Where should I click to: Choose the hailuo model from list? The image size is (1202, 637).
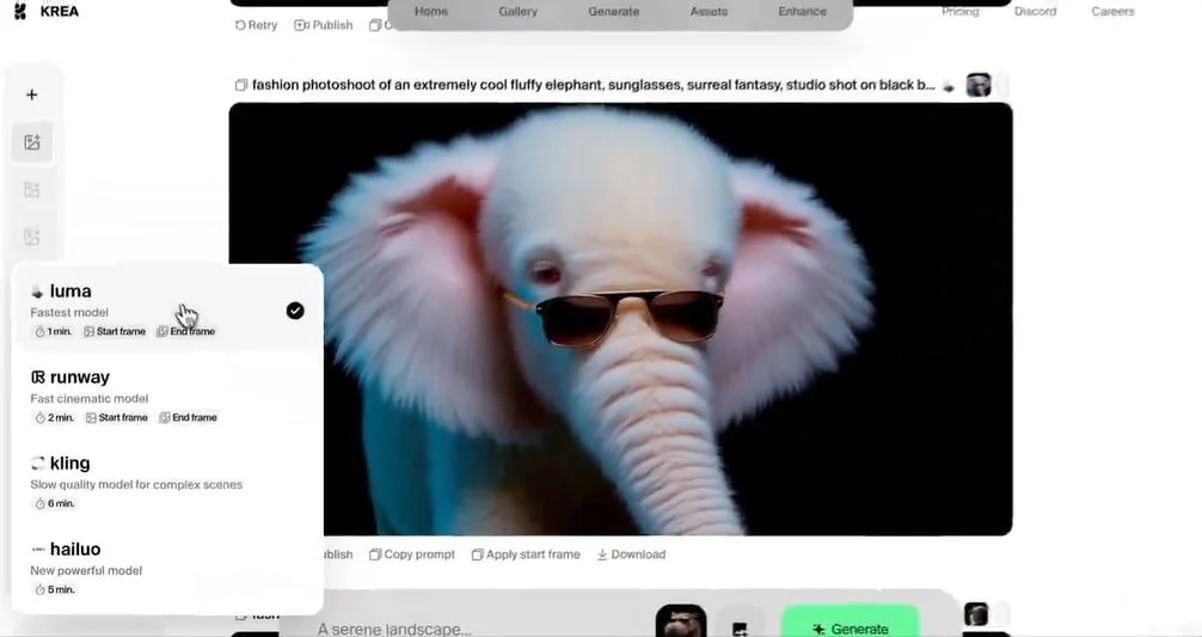pyautogui.click(x=168, y=568)
